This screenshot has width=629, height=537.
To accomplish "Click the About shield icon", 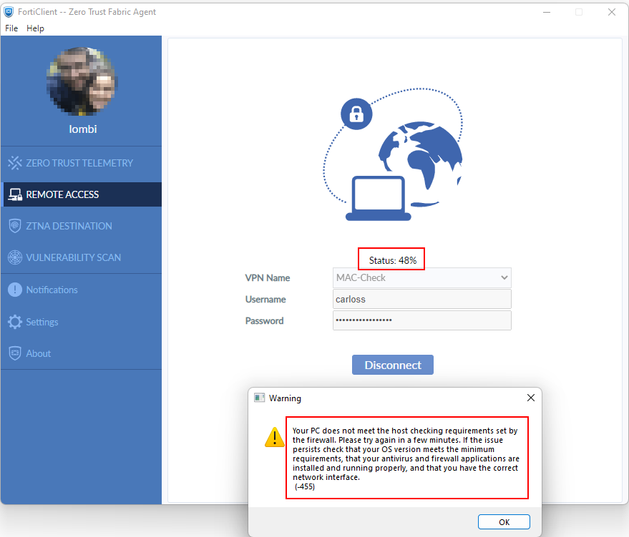I will coord(15,353).
